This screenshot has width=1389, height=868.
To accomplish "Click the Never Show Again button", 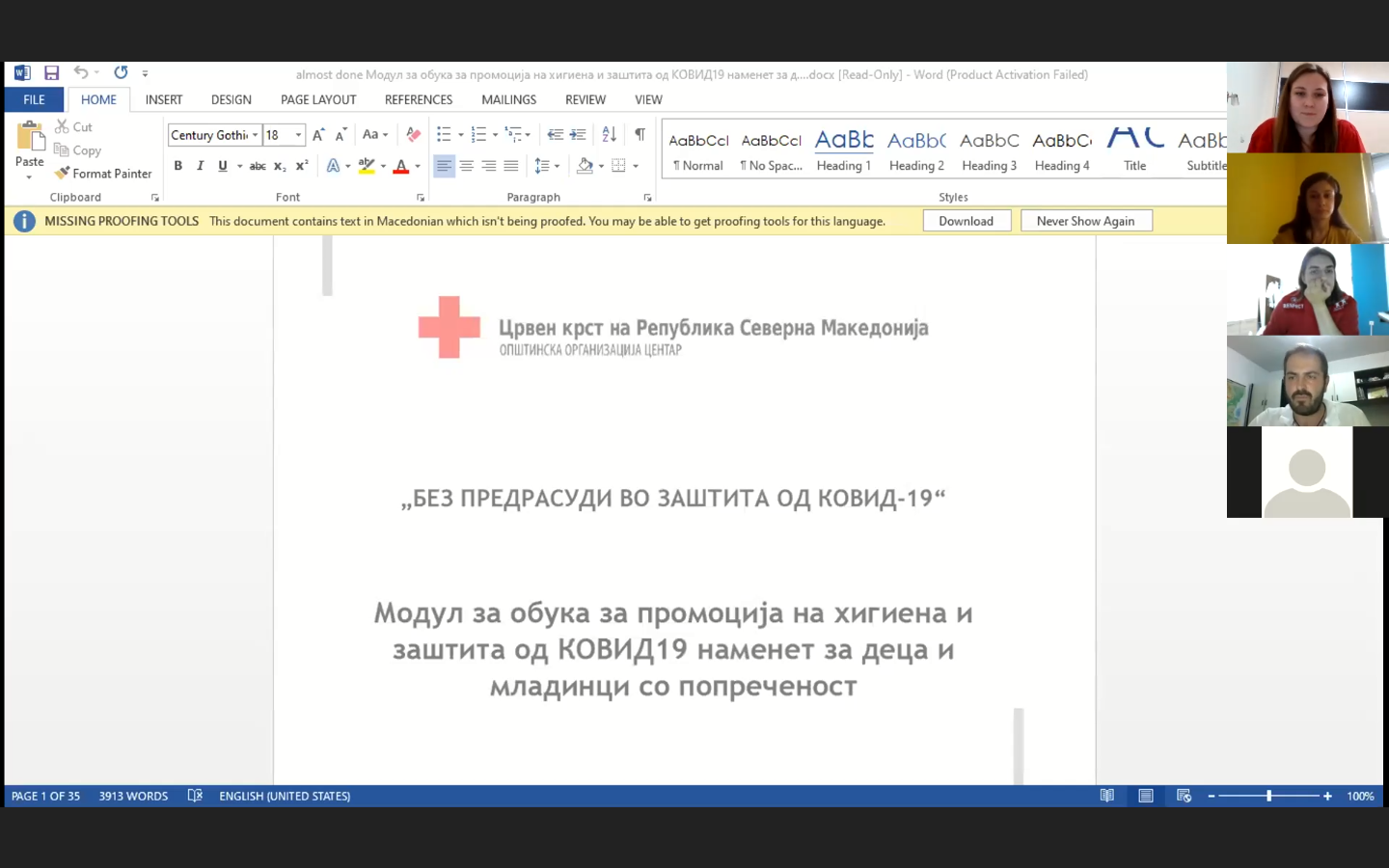I will (x=1085, y=221).
